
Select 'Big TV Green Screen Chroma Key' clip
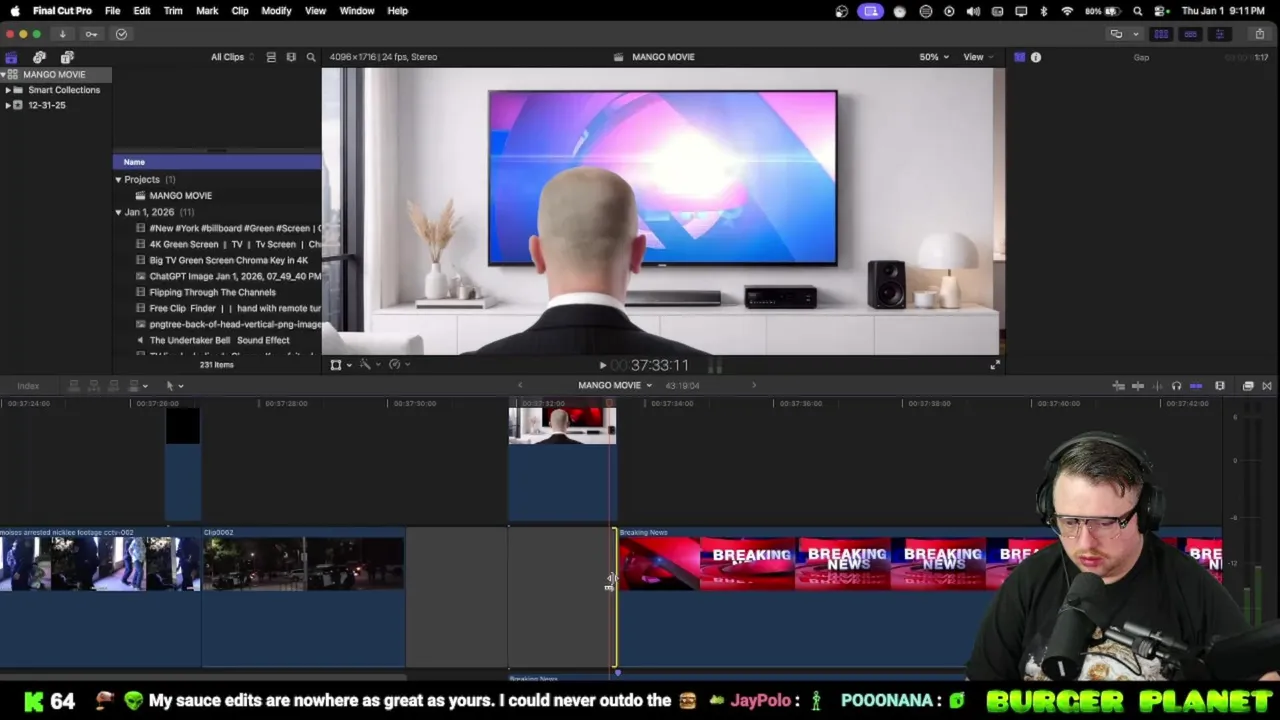click(229, 260)
